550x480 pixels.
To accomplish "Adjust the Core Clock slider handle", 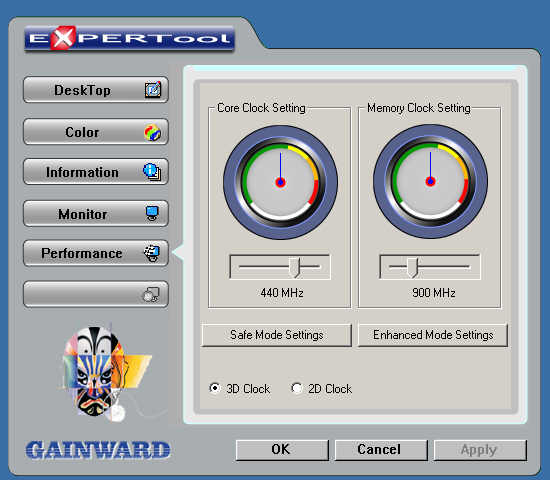I will pos(295,267).
